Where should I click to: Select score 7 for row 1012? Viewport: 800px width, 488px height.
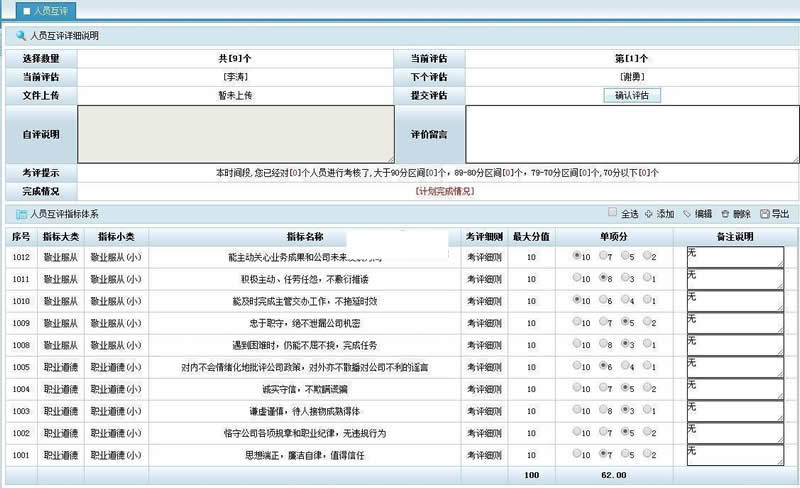(603, 255)
